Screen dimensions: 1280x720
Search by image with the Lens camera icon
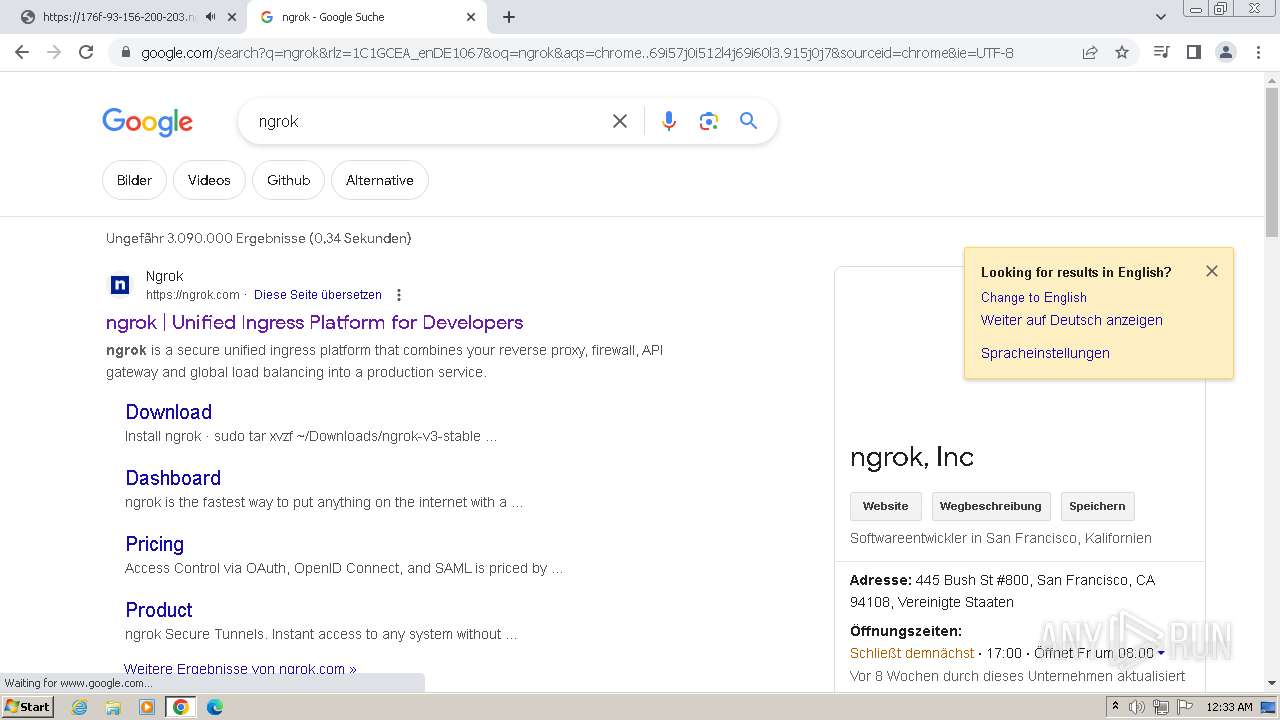point(709,121)
